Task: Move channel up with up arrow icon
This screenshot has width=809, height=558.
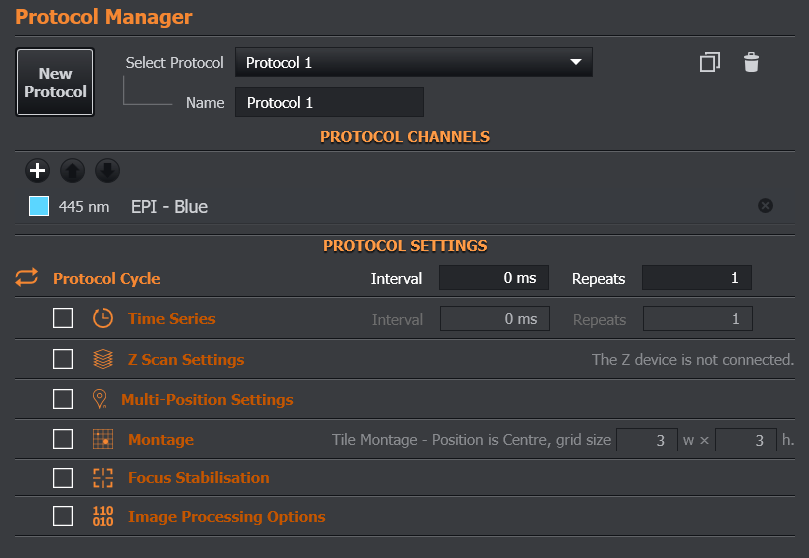Action: (72, 171)
